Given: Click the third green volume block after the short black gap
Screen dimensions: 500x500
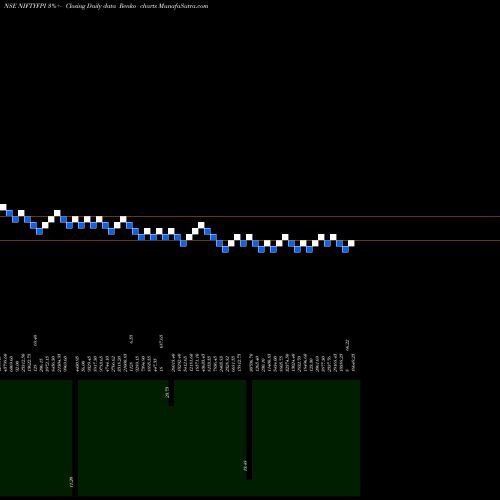Looking at the screenshot, I should [x=210, y=438].
